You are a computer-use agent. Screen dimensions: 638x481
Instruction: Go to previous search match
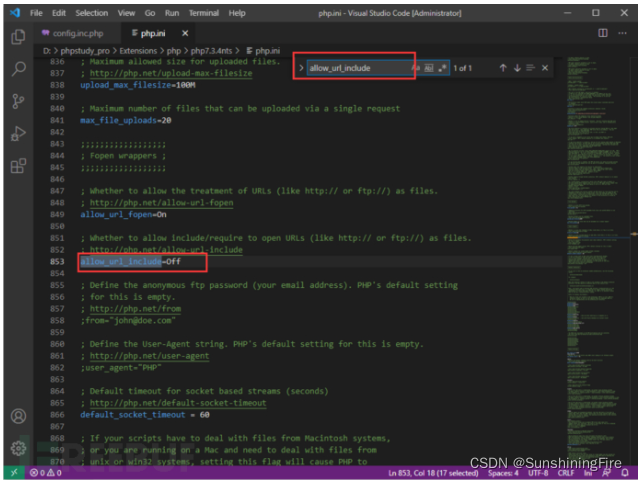(503, 68)
